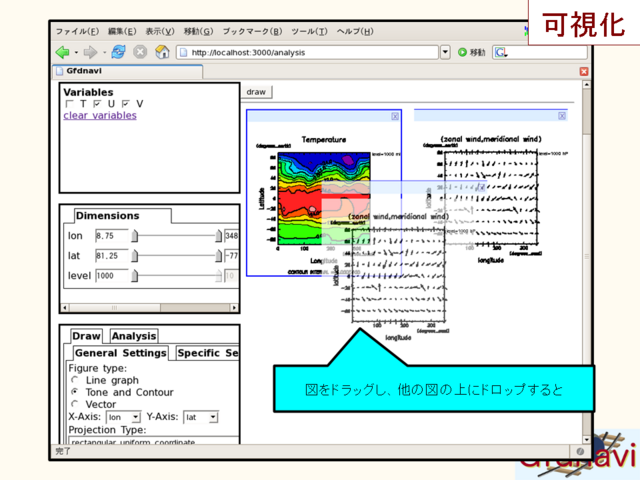Open the forward button history dropdown arrow
The height and width of the screenshot is (480, 640).
(x=104, y=53)
